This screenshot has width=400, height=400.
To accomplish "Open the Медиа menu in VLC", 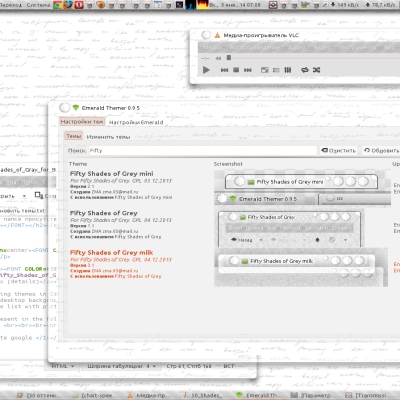I will point(212,47).
